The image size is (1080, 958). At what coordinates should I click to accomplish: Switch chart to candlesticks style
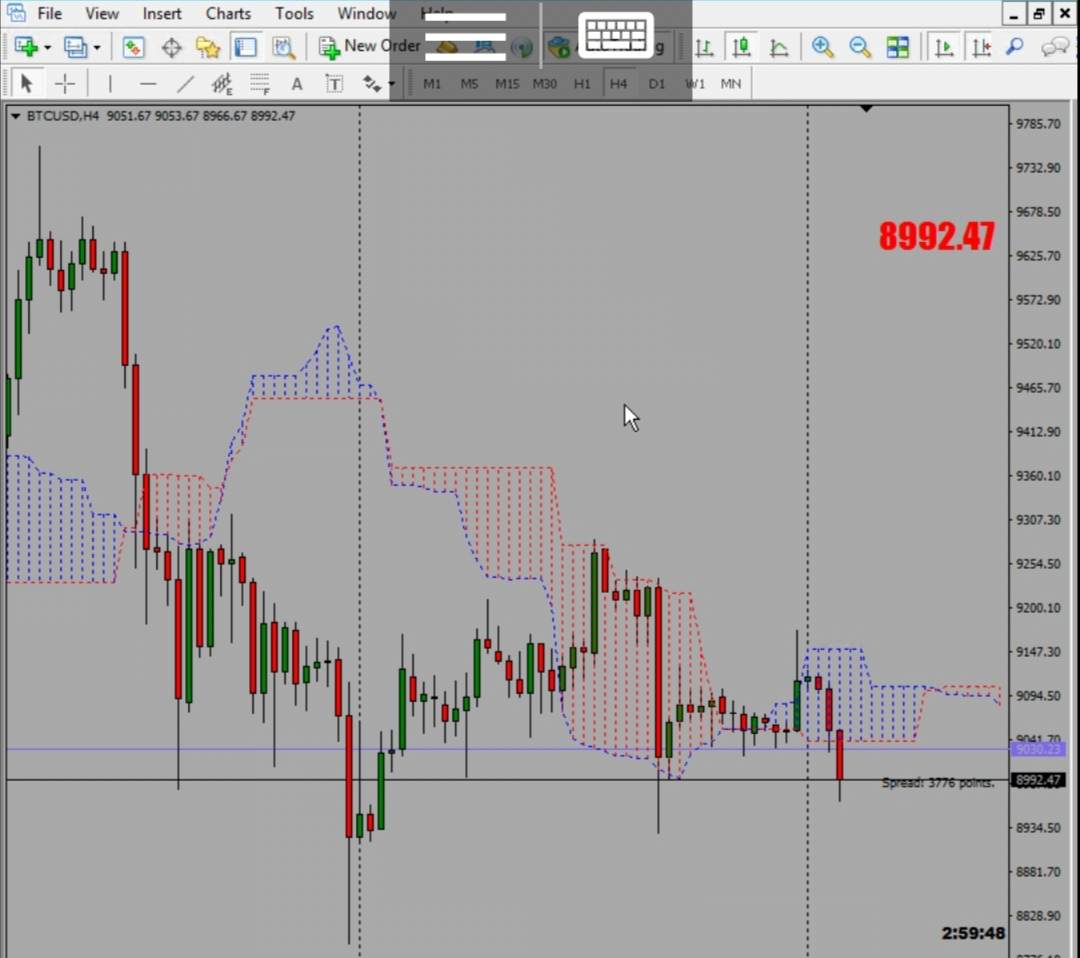741,47
